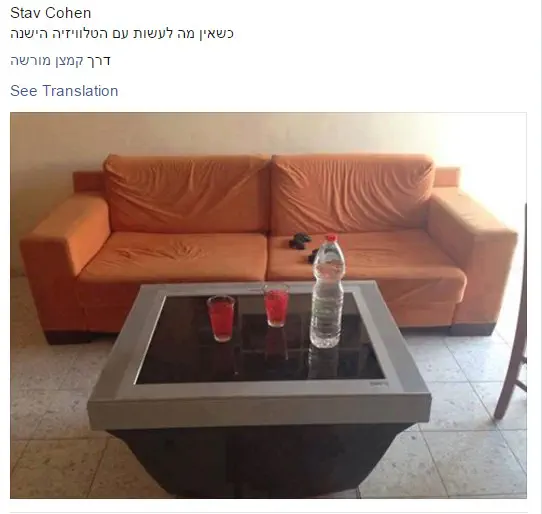This screenshot has width=542, height=514.
Task: Click the small brand logo on TV frame
Action: [379, 383]
